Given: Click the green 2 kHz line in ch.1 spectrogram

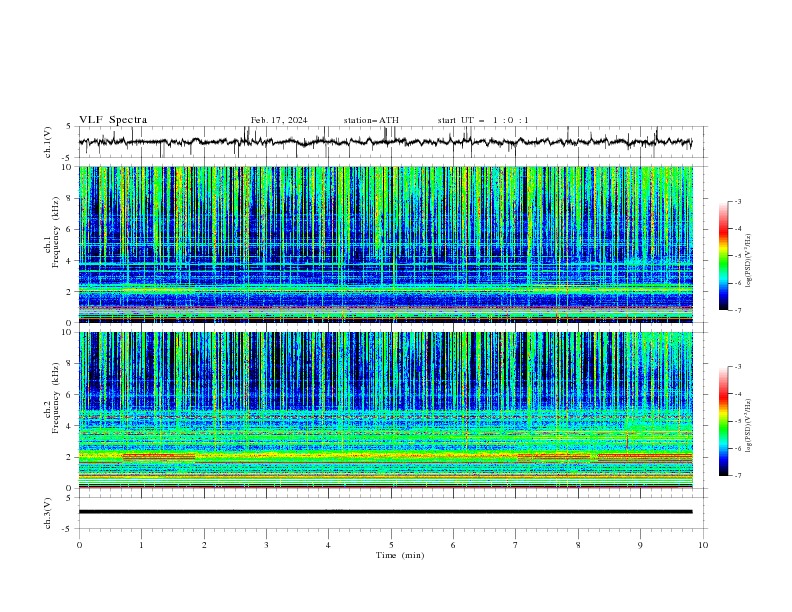Looking at the screenshot, I should (385, 289).
